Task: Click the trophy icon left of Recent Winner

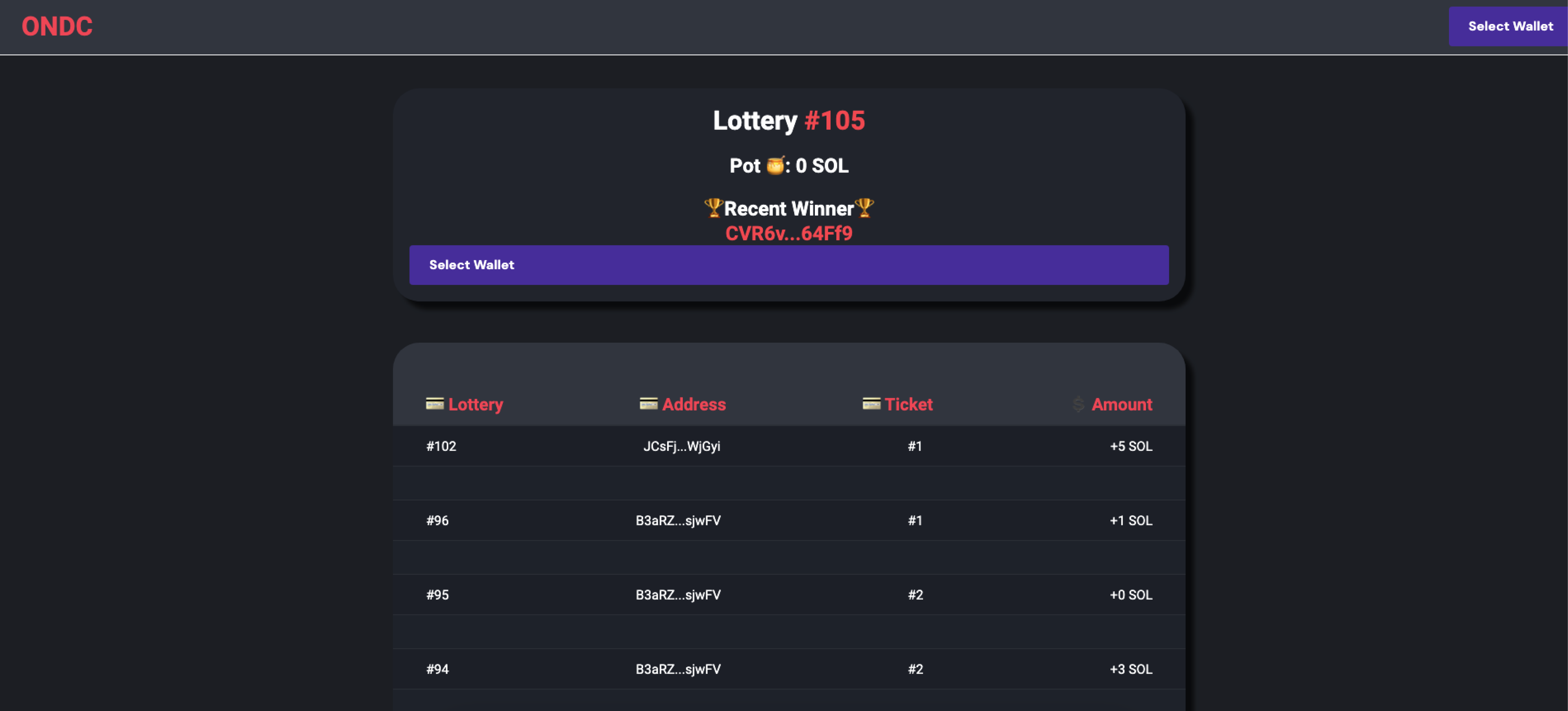Action: point(713,208)
